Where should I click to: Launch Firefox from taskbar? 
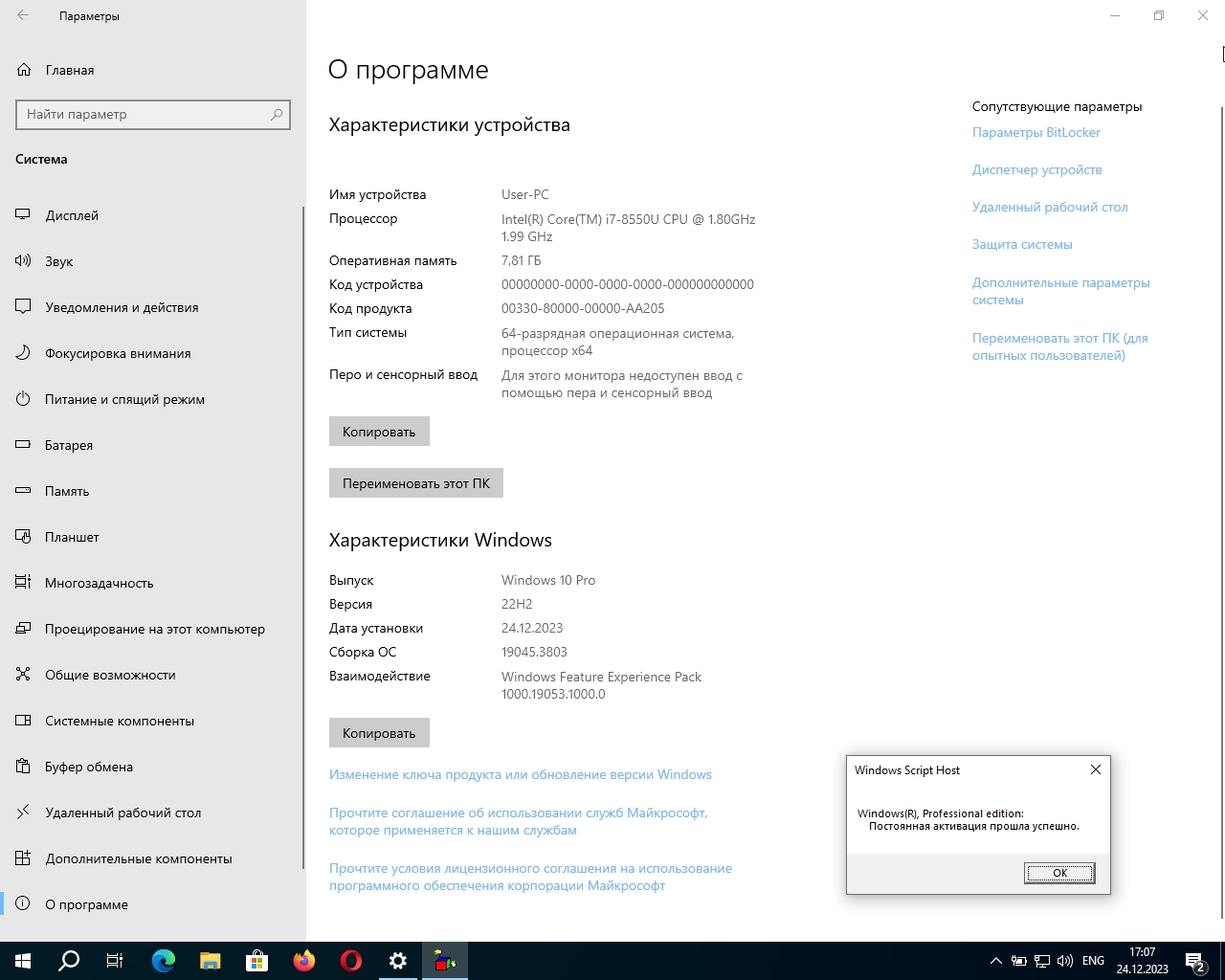click(304, 961)
